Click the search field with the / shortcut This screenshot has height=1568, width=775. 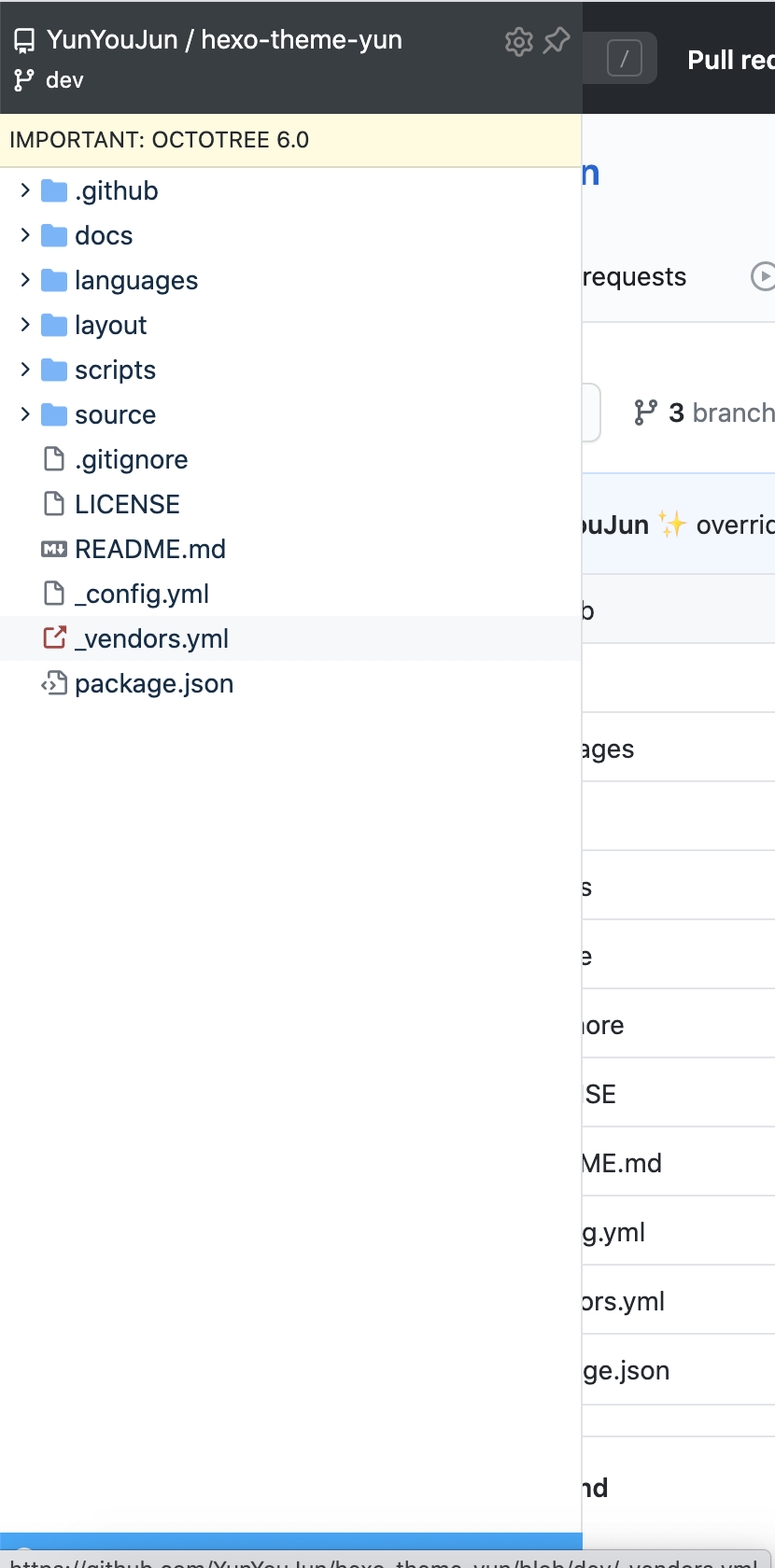(x=624, y=57)
